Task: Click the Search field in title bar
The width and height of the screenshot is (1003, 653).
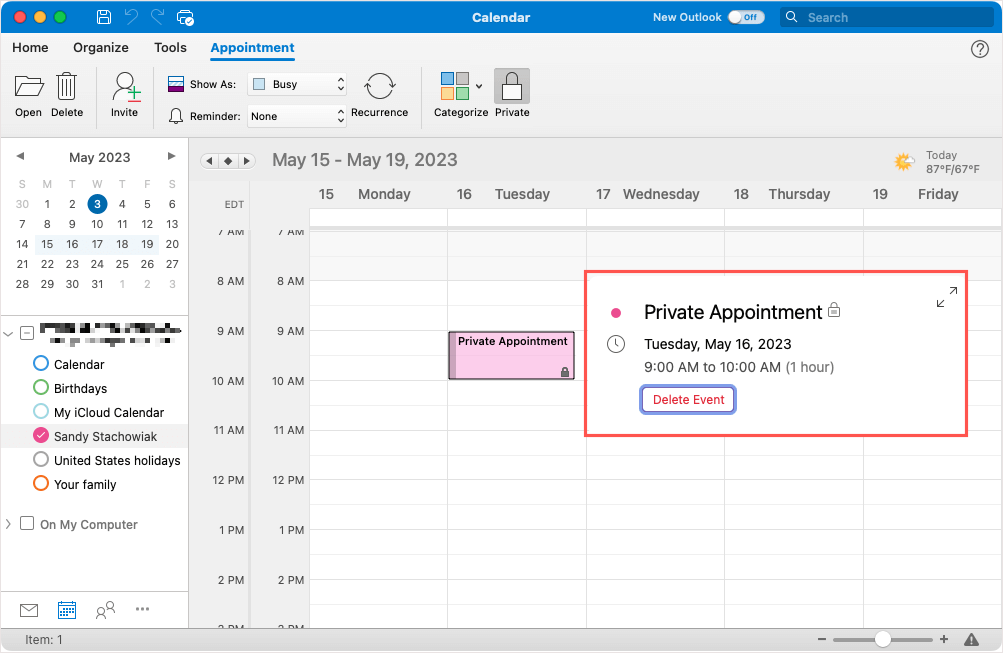Action: pos(890,17)
